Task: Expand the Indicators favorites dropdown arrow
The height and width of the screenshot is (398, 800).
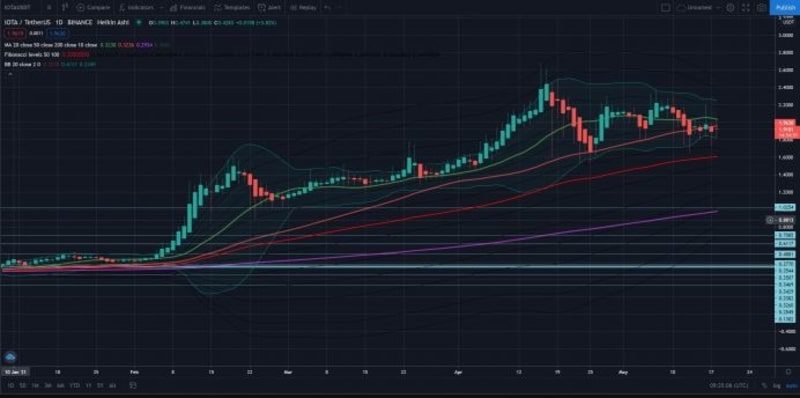Action: point(161,8)
